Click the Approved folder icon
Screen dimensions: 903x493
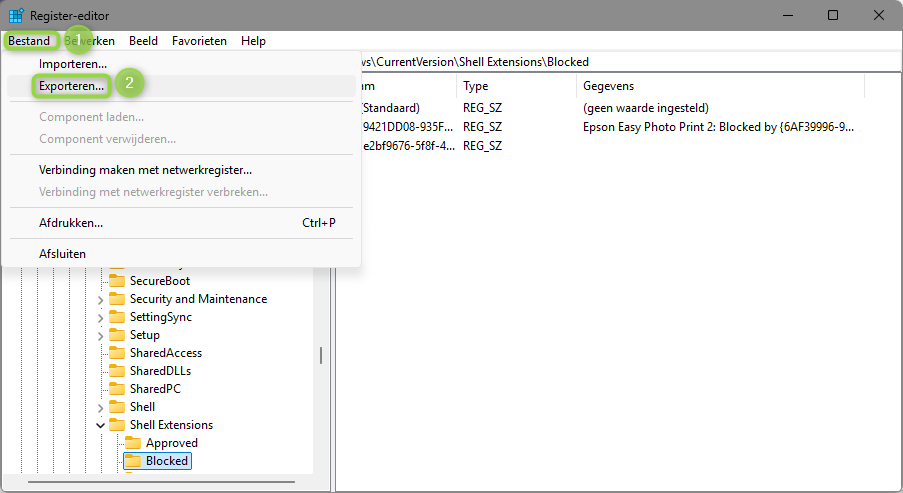click(x=133, y=443)
